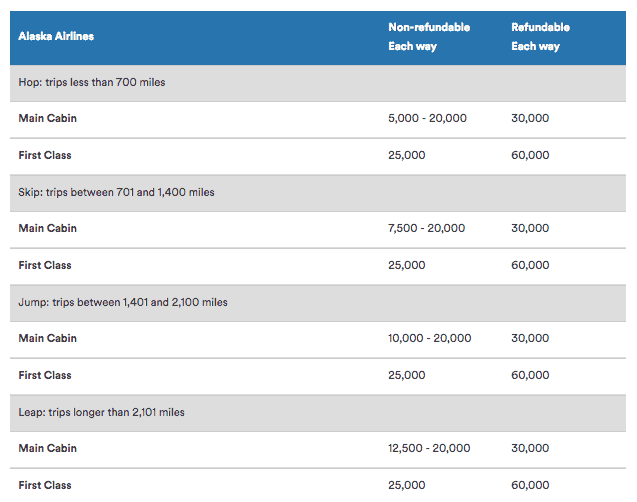Click 30,000 refundable value in Hop Main Cabin row
The image size is (637, 502).
point(530,118)
